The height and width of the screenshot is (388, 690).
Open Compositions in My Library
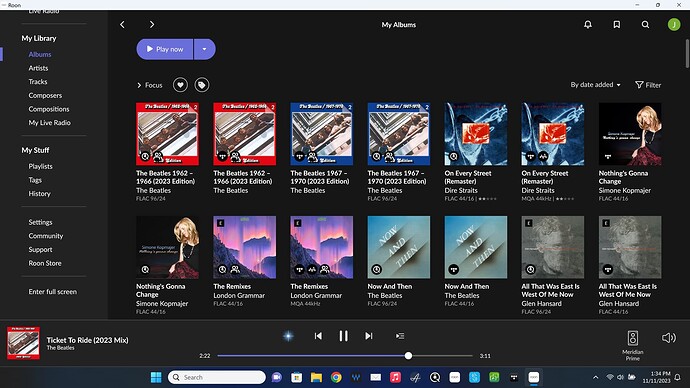click(x=49, y=109)
